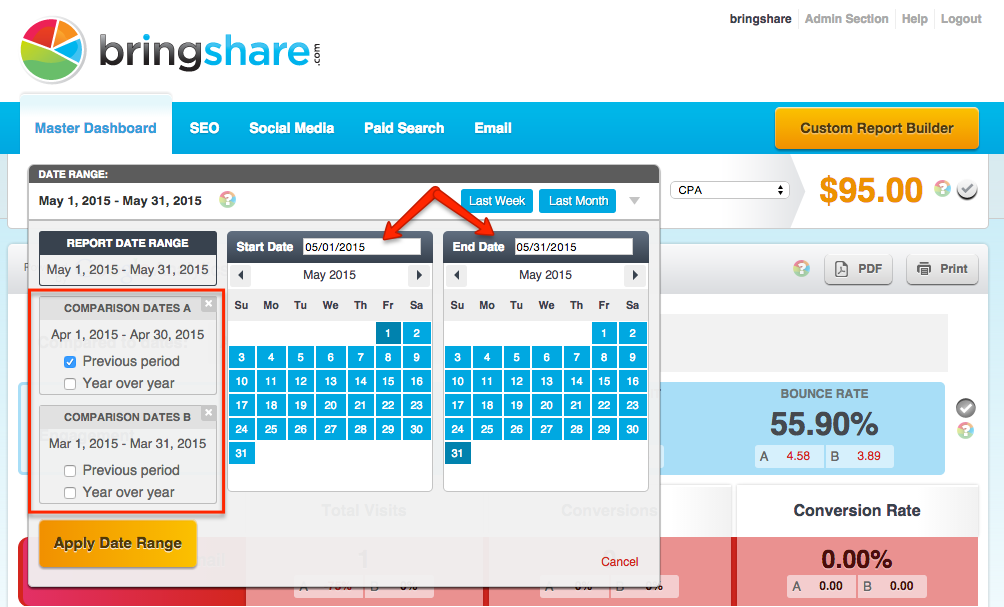Viewport: 1004px width, 607px height.
Task: Click help icon next to $95.00 value
Action: [x=942, y=188]
